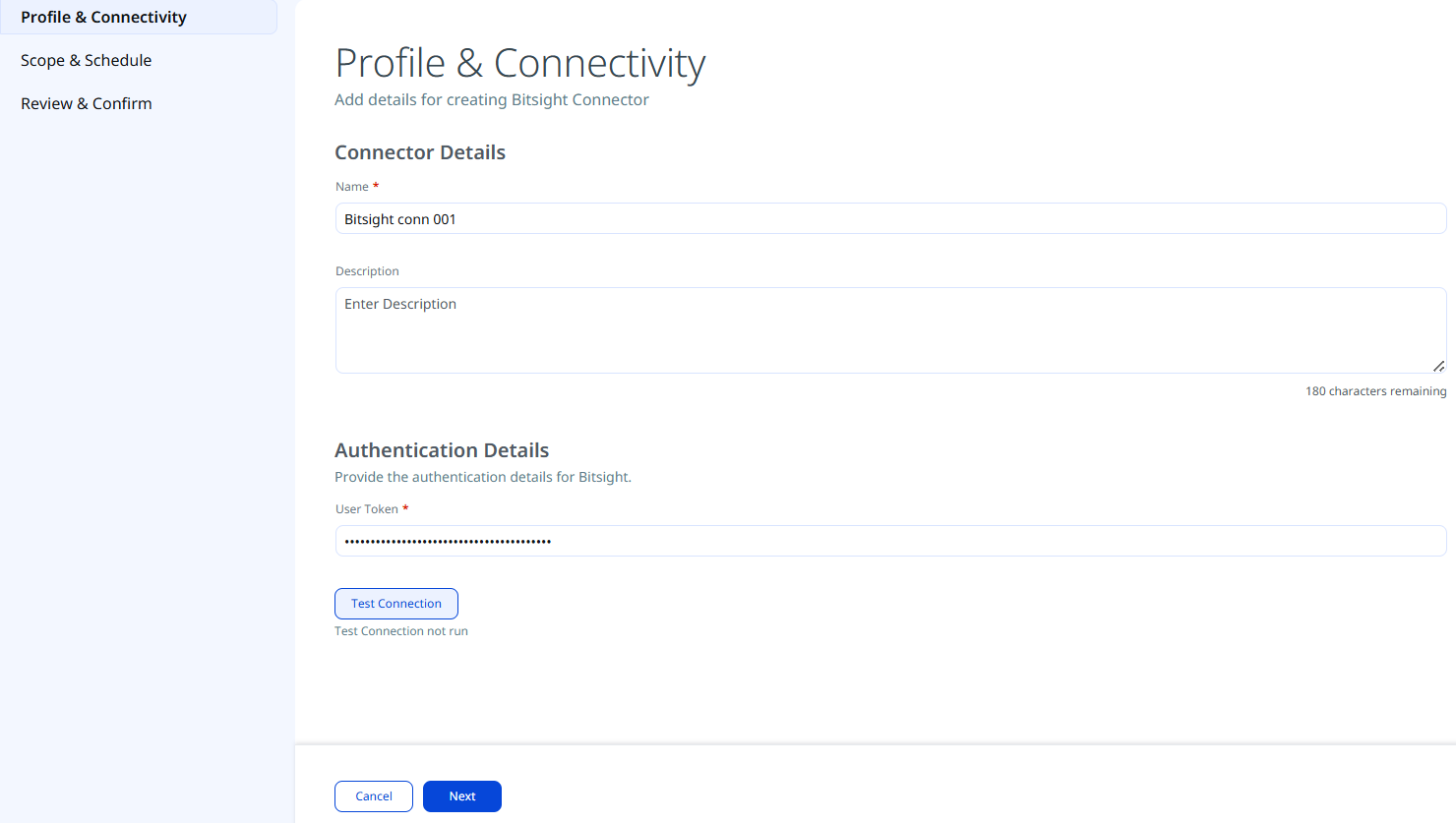Go to Review & Confirm step
The height and width of the screenshot is (823, 1456).
point(87,103)
